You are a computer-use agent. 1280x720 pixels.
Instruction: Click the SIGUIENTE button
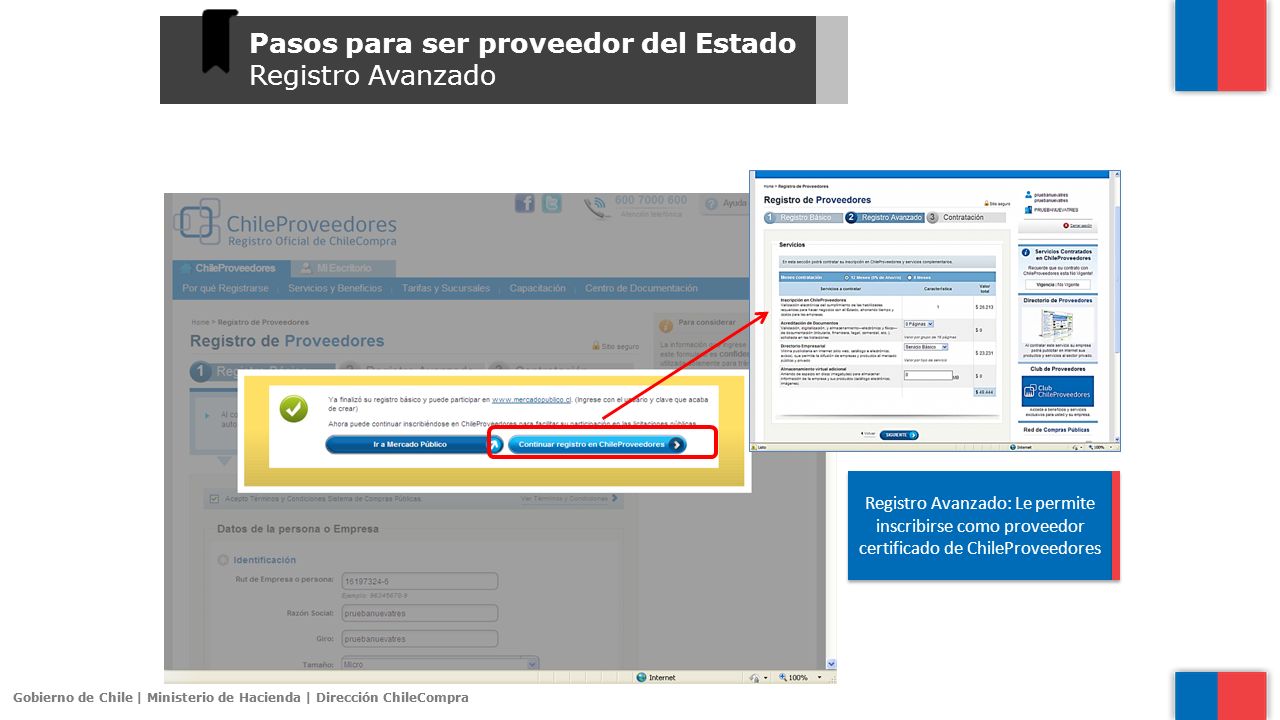coord(899,435)
